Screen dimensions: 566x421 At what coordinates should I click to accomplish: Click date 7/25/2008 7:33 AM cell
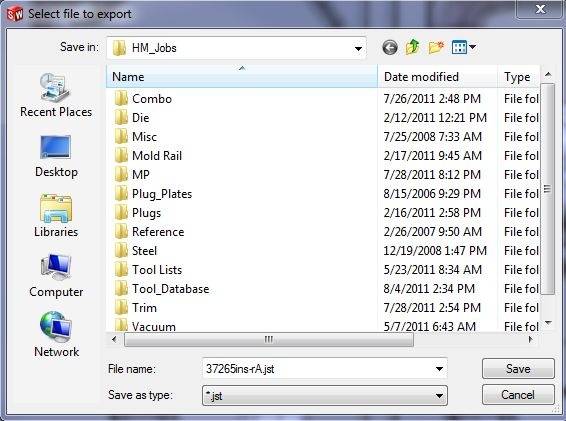[432, 137]
